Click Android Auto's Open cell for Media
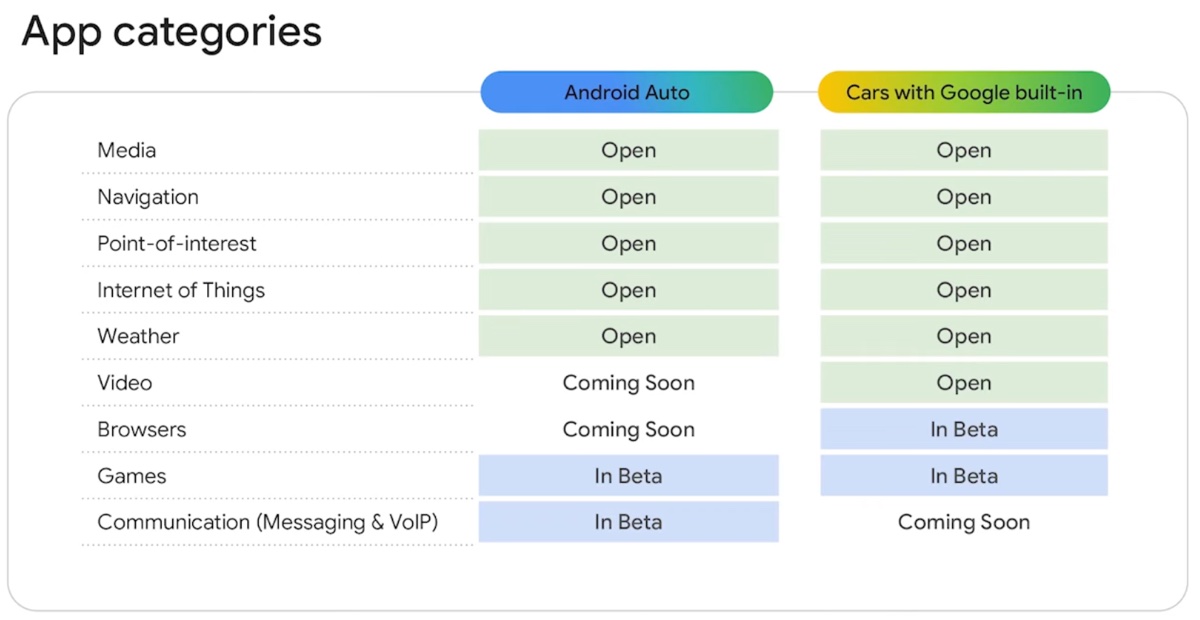Viewport: 1200px width, 620px height. point(628,151)
